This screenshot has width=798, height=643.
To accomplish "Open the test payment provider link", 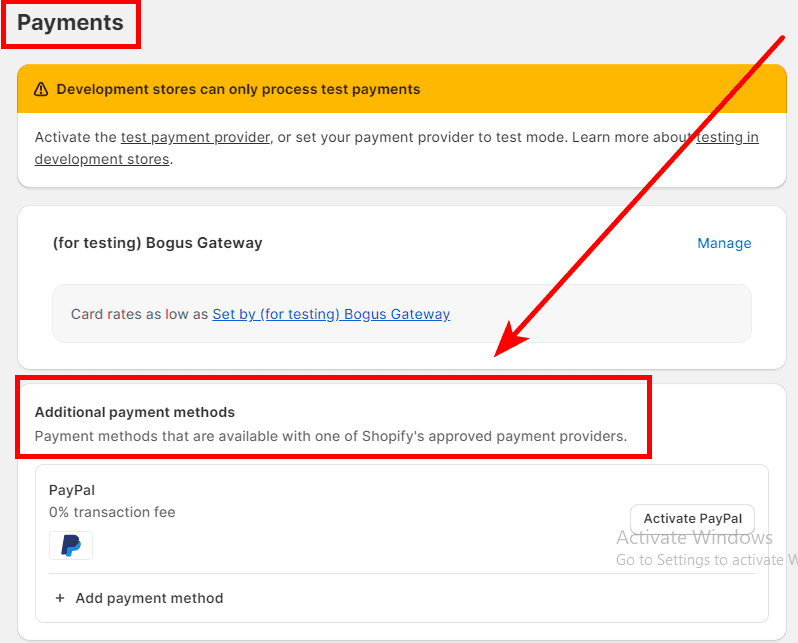I will pyautogui.click(x=195, y=137).
